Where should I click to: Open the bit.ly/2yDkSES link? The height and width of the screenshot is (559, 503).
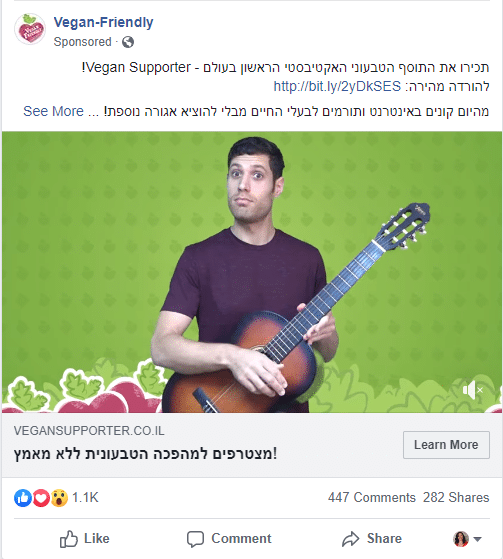tap(337, 87)
